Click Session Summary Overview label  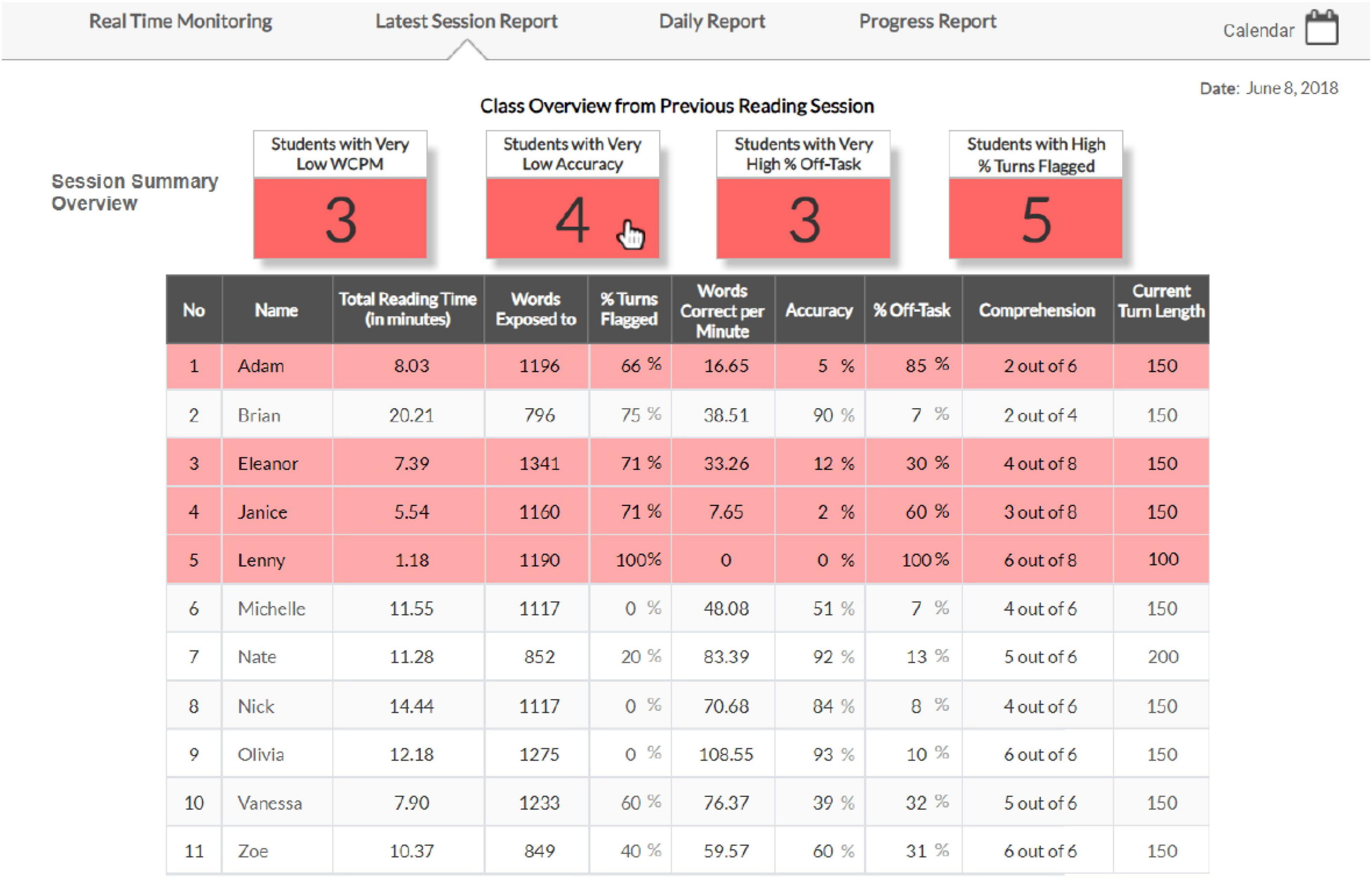click(135, 192)
